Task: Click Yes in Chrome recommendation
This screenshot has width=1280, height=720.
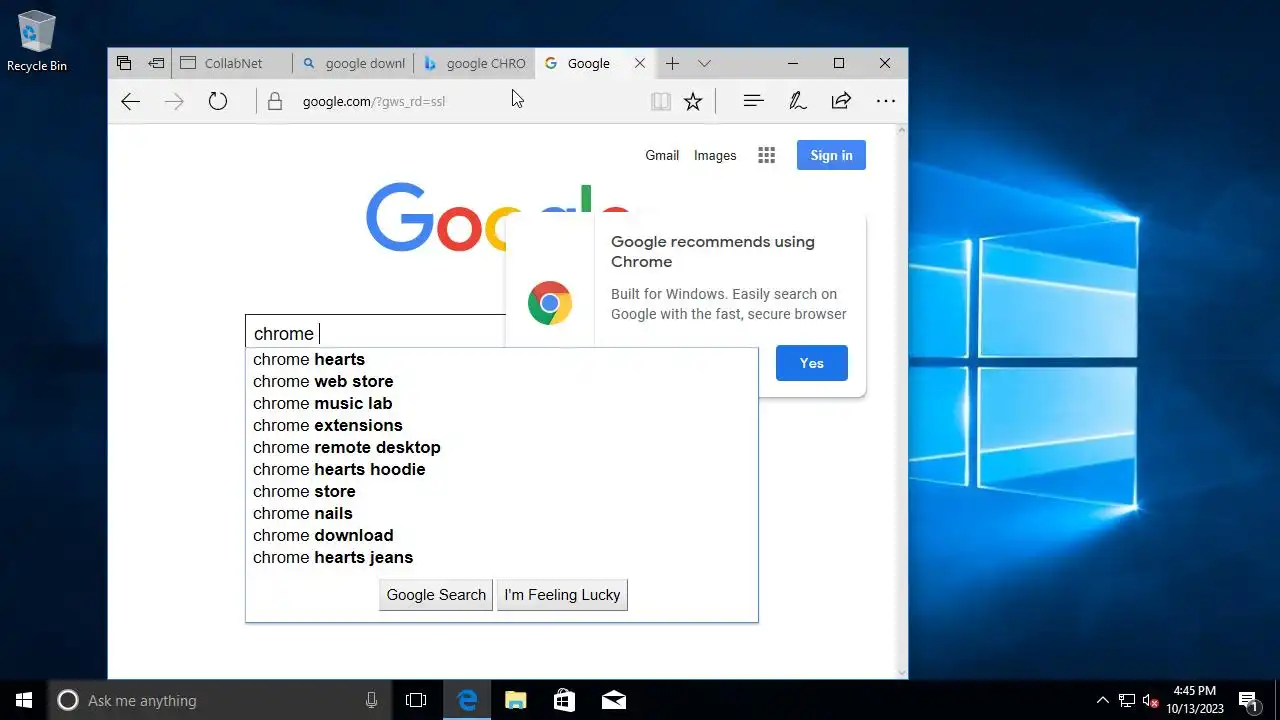Action: [812, 363]
